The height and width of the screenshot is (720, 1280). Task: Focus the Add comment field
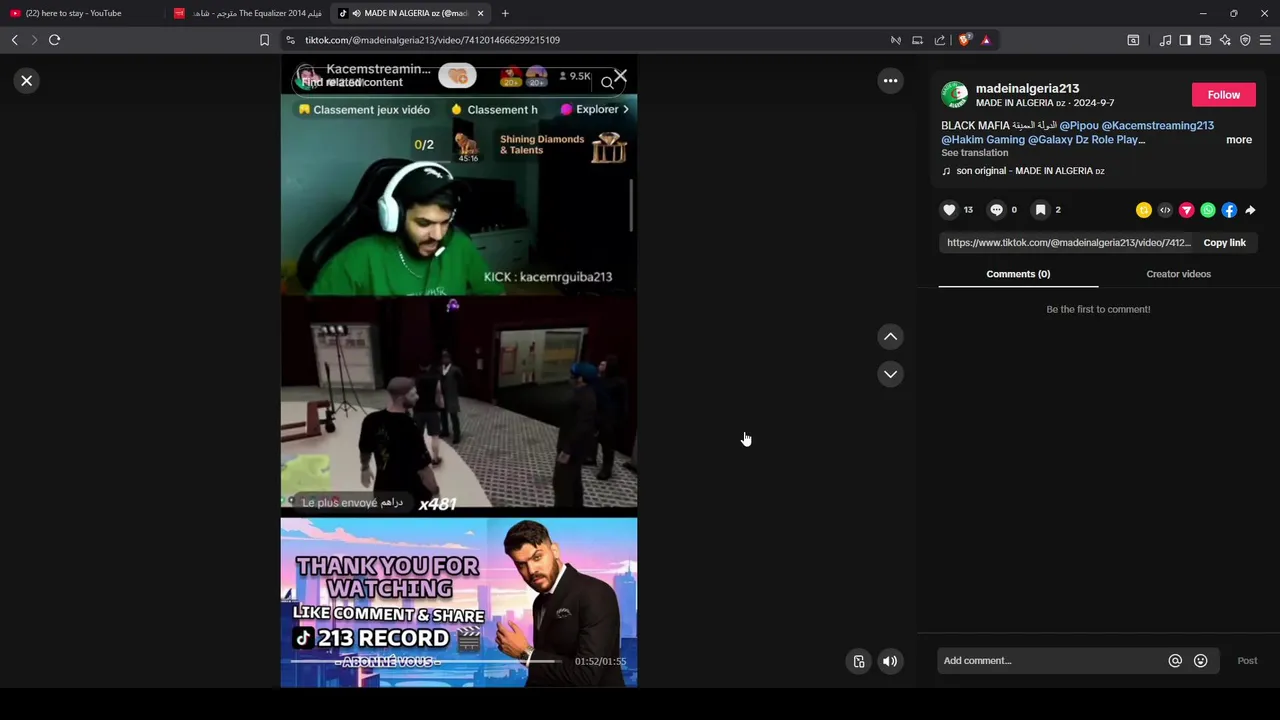point(1050,661)
